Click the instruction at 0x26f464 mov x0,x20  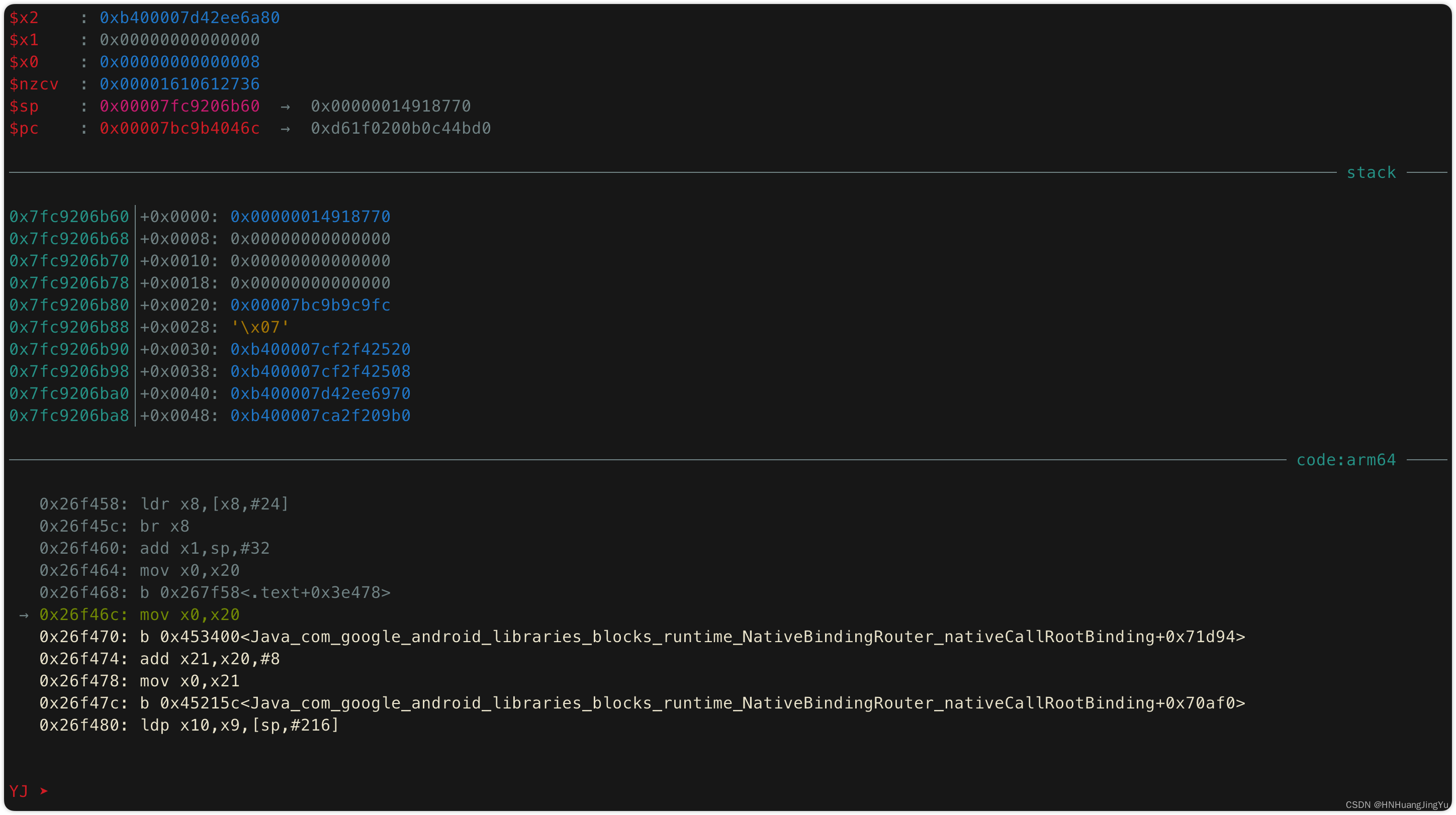click(190, 570)
